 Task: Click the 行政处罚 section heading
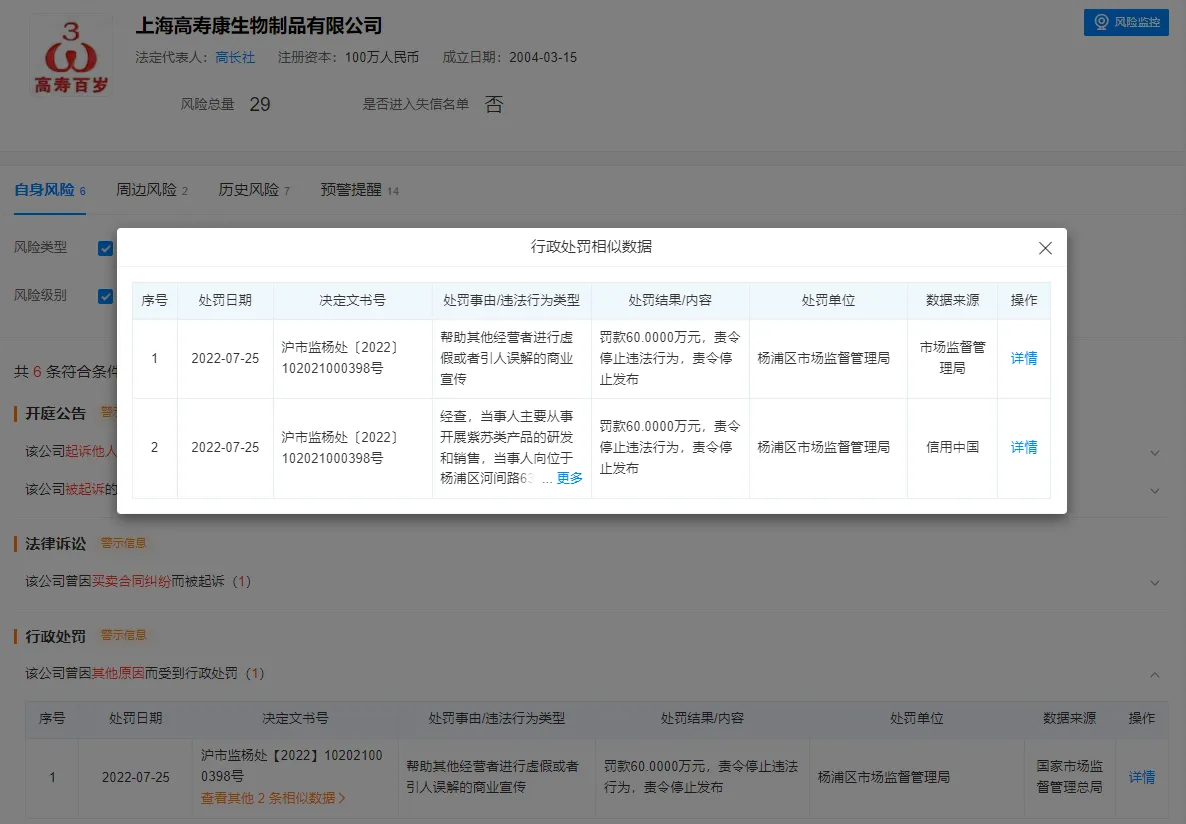(55, 636)
